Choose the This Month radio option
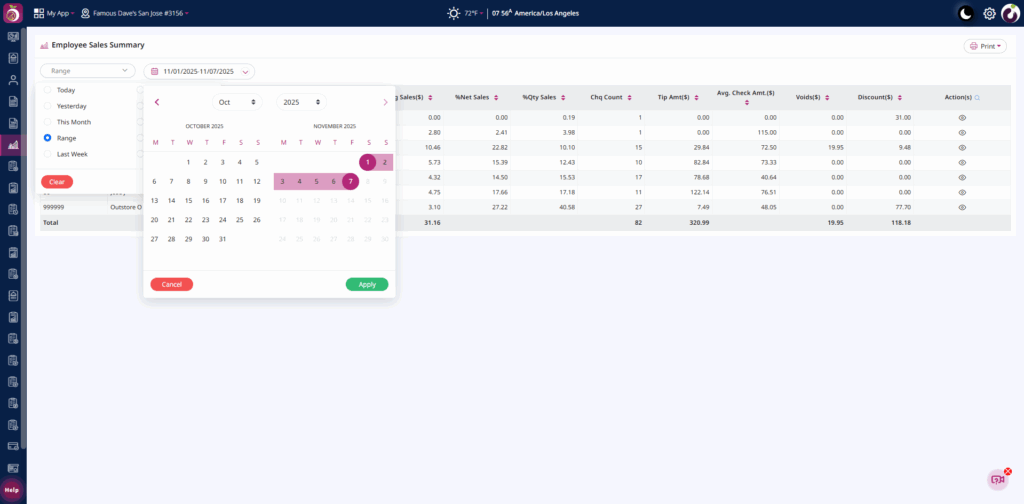Viewport: 1024px width, 504px height. click(48, 122)
